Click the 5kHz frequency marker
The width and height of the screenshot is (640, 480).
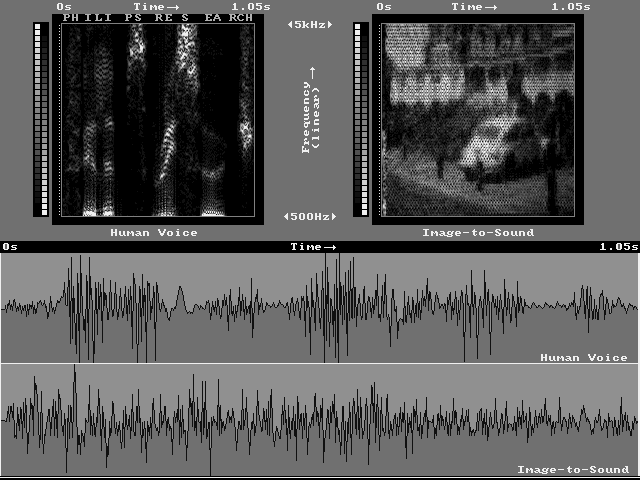click(310, 24)
